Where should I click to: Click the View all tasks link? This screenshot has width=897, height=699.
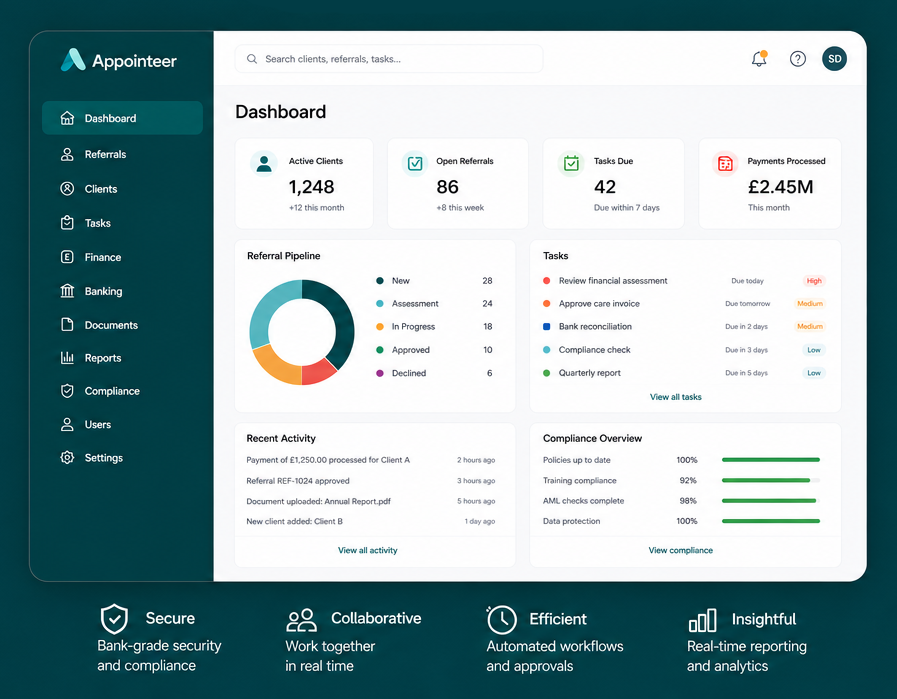coord(675,397)
